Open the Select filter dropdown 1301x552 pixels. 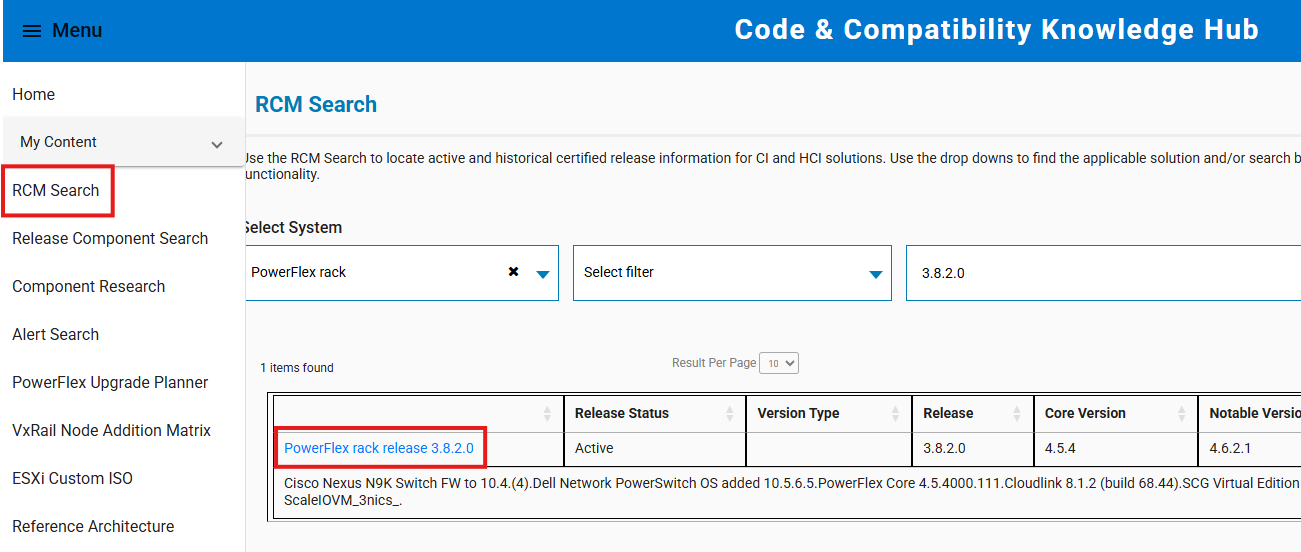click(732, 272)
